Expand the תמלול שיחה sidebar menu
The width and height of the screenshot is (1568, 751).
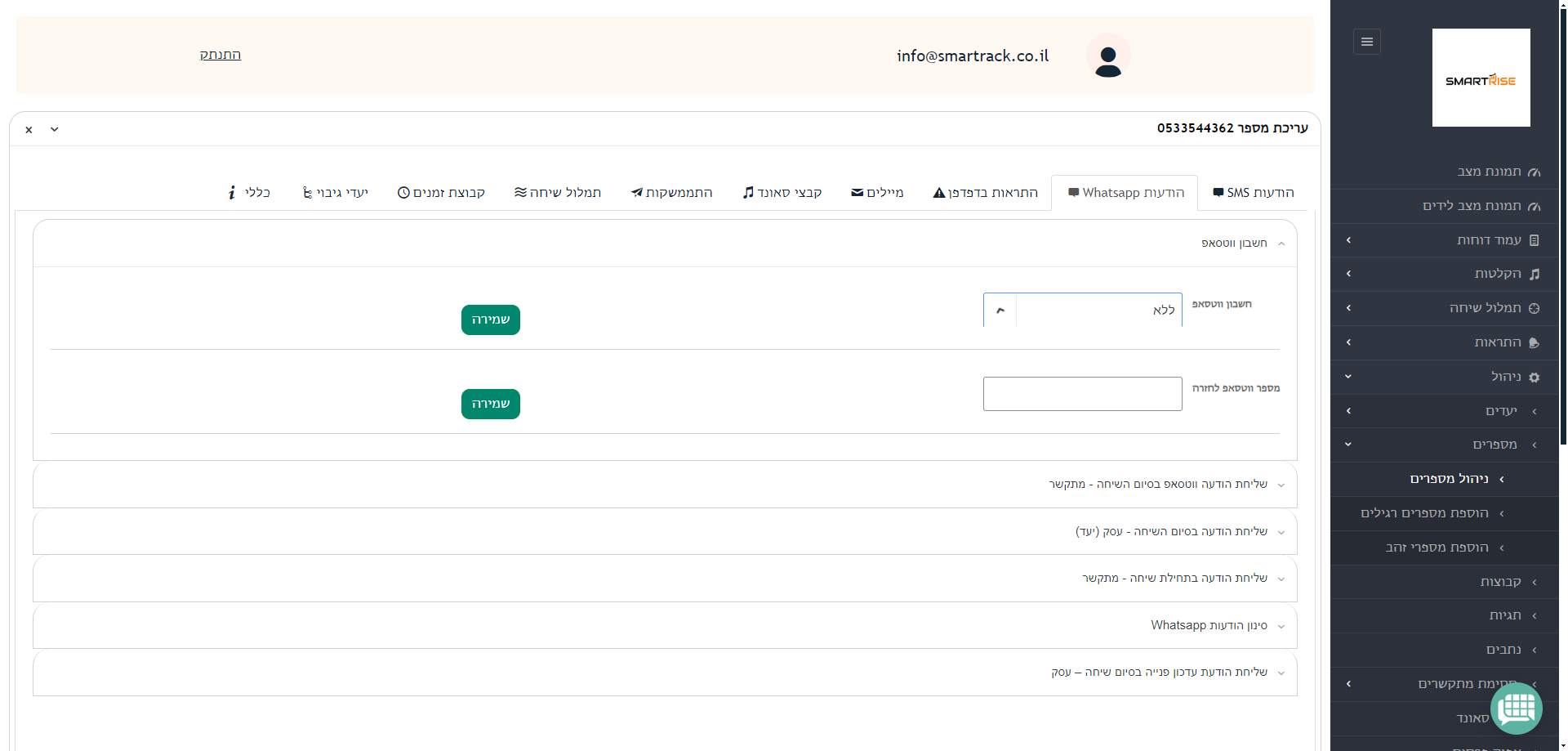coord(1444,308)
